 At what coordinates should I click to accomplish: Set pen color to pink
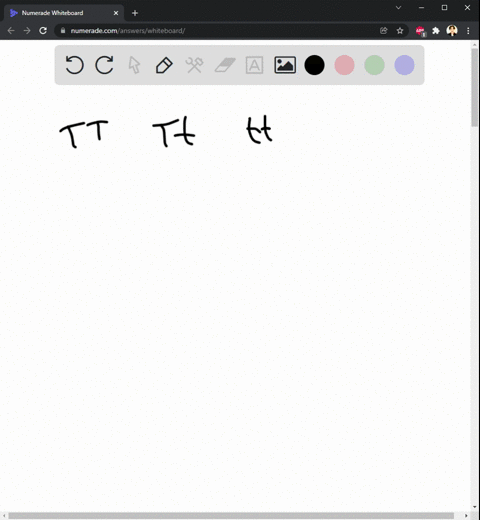[x=344, y=65]
